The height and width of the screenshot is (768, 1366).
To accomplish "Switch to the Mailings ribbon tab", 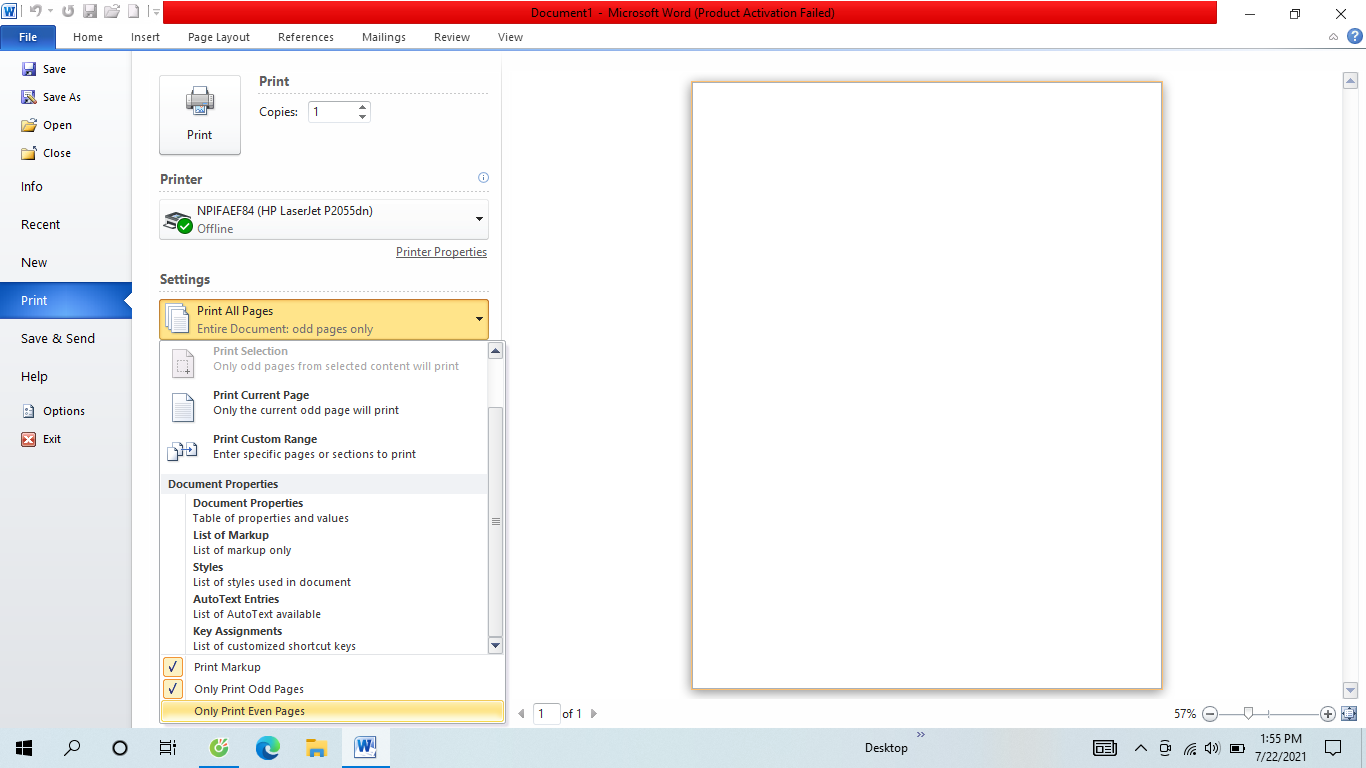I will point(384,37).
